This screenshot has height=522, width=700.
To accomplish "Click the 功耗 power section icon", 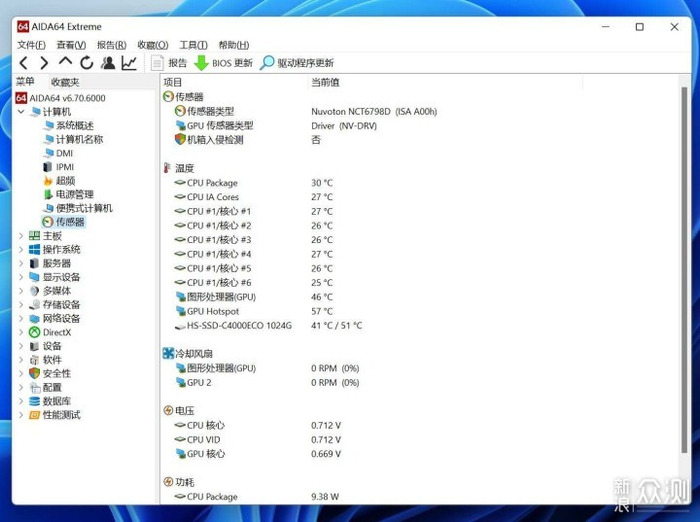I will pyautogui.click(x=168, y=482).
